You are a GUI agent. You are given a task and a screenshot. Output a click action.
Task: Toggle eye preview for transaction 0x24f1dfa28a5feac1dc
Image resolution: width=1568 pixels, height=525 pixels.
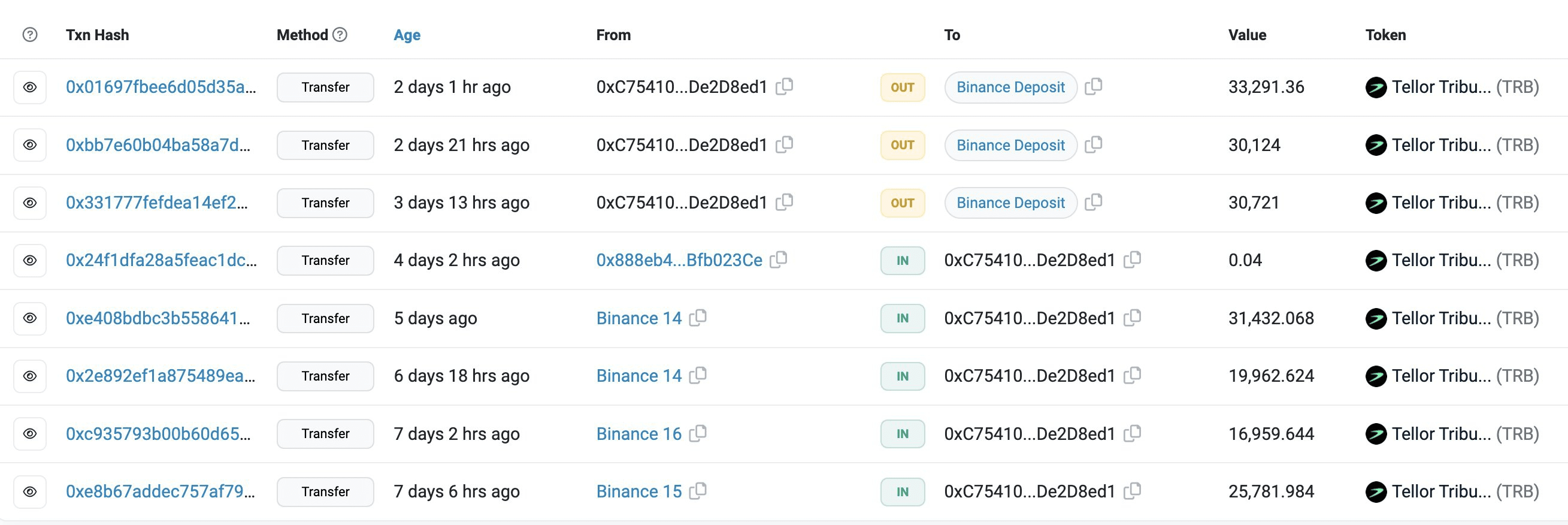pyautogui.click(x=30, y=260)
